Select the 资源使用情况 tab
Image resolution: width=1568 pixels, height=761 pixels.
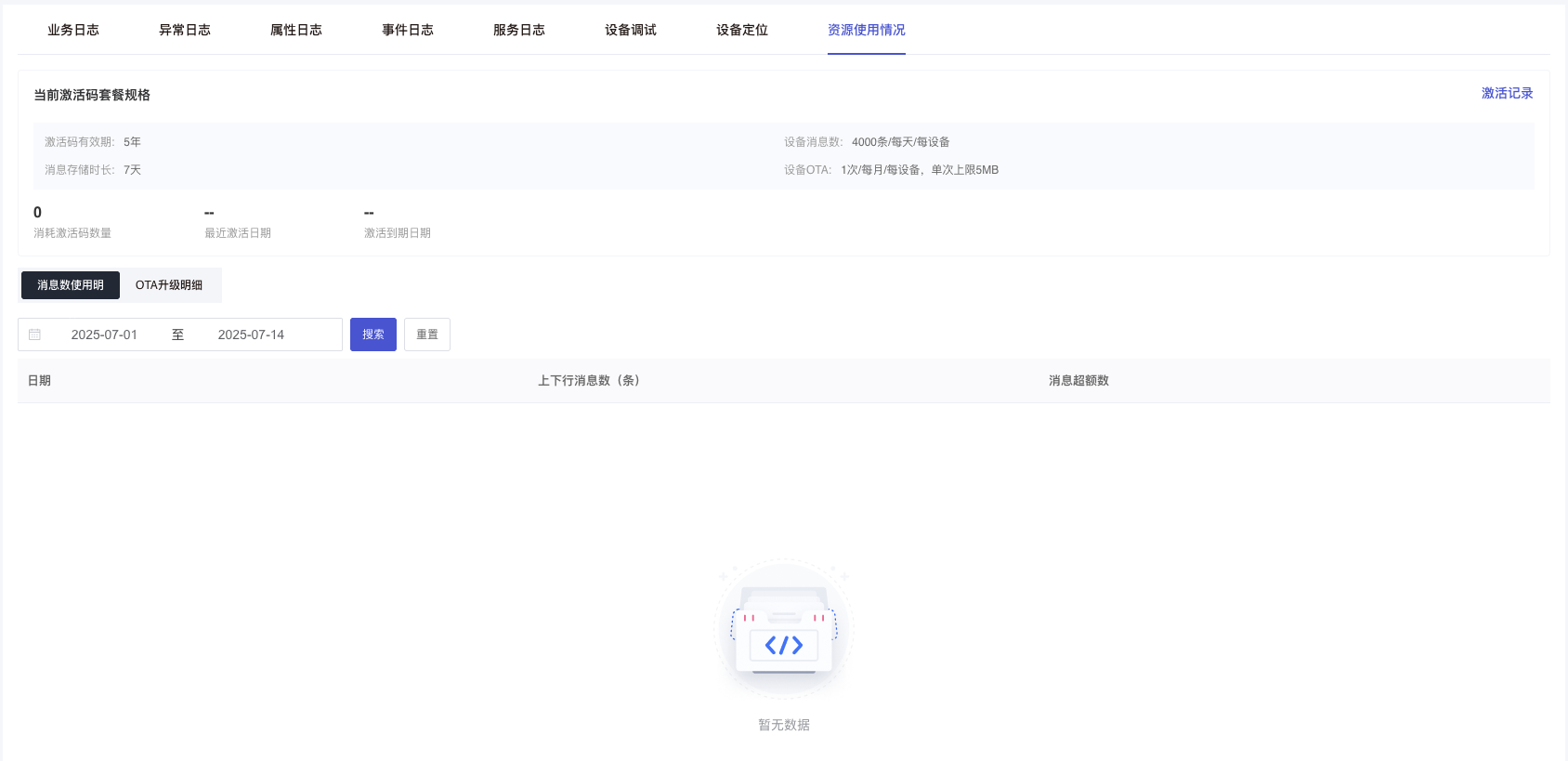tap(866, 30)
